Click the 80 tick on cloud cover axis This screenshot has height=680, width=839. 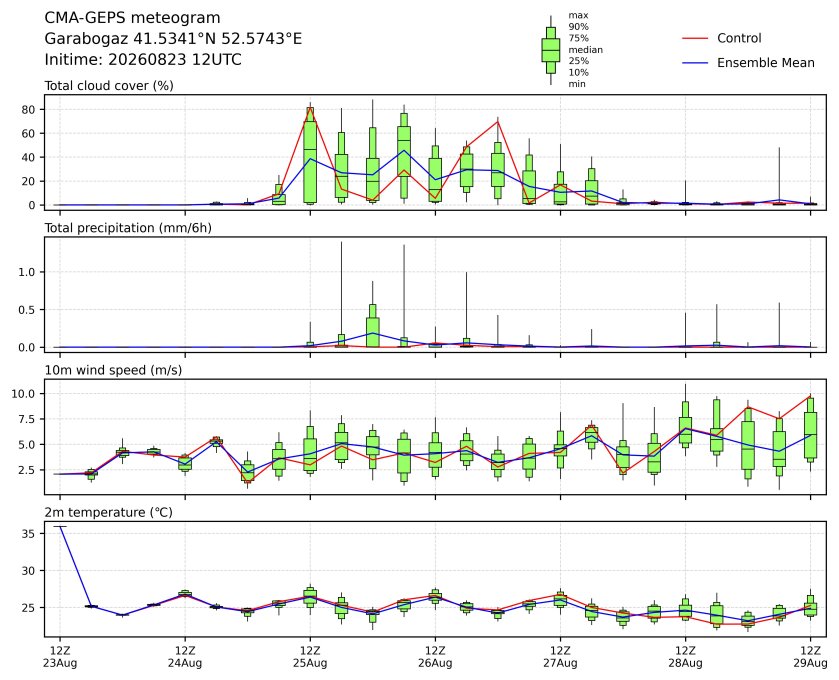click(x=28, y=110)
